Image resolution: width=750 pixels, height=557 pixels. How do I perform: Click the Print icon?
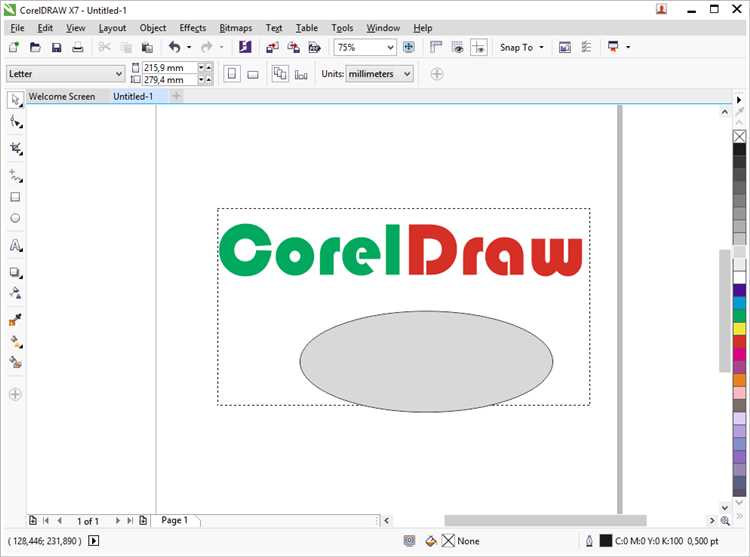78,47
